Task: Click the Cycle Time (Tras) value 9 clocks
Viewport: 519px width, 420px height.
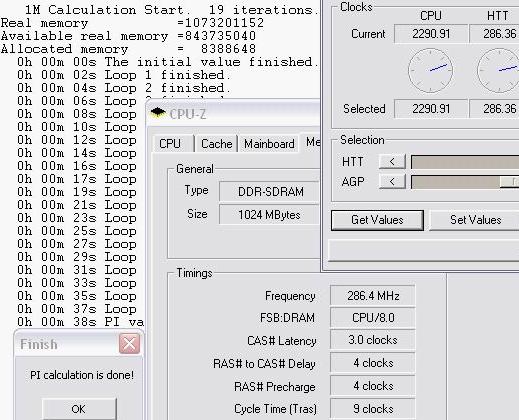Action: point(373,409)
